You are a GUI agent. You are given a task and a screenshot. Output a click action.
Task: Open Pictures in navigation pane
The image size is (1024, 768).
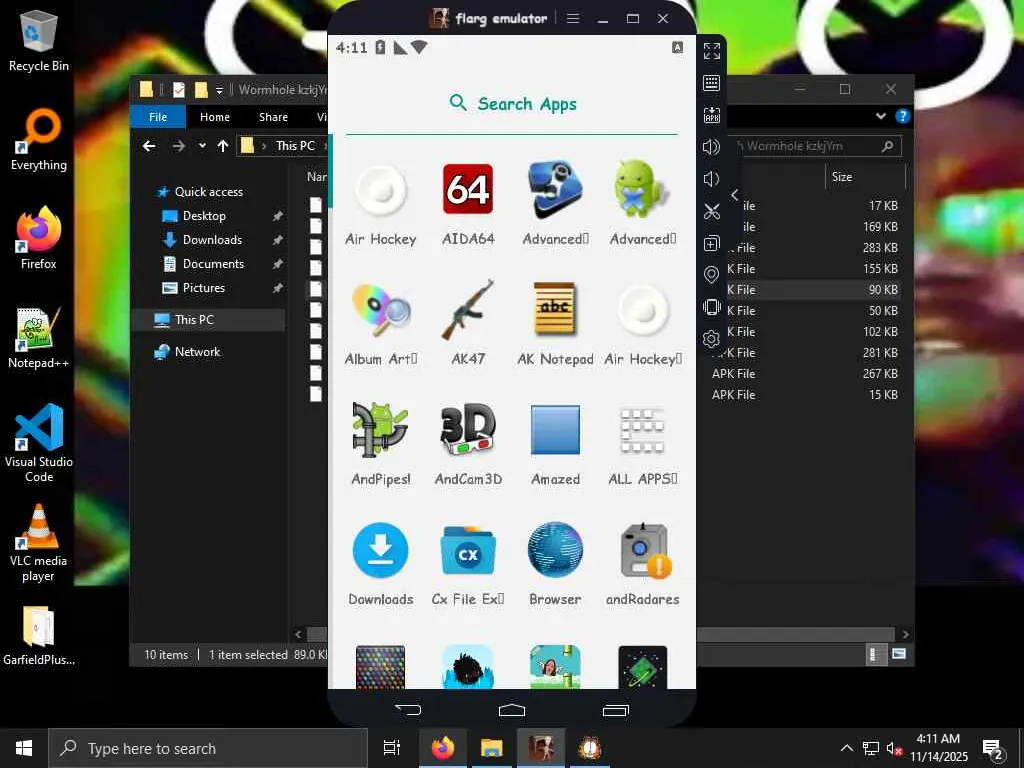click(203, 288)
